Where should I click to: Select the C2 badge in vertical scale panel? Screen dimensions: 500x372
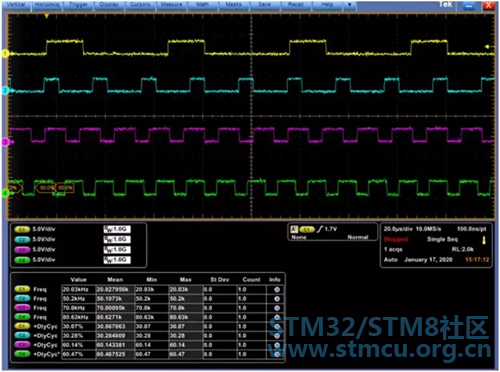click(x=22, y=239)
